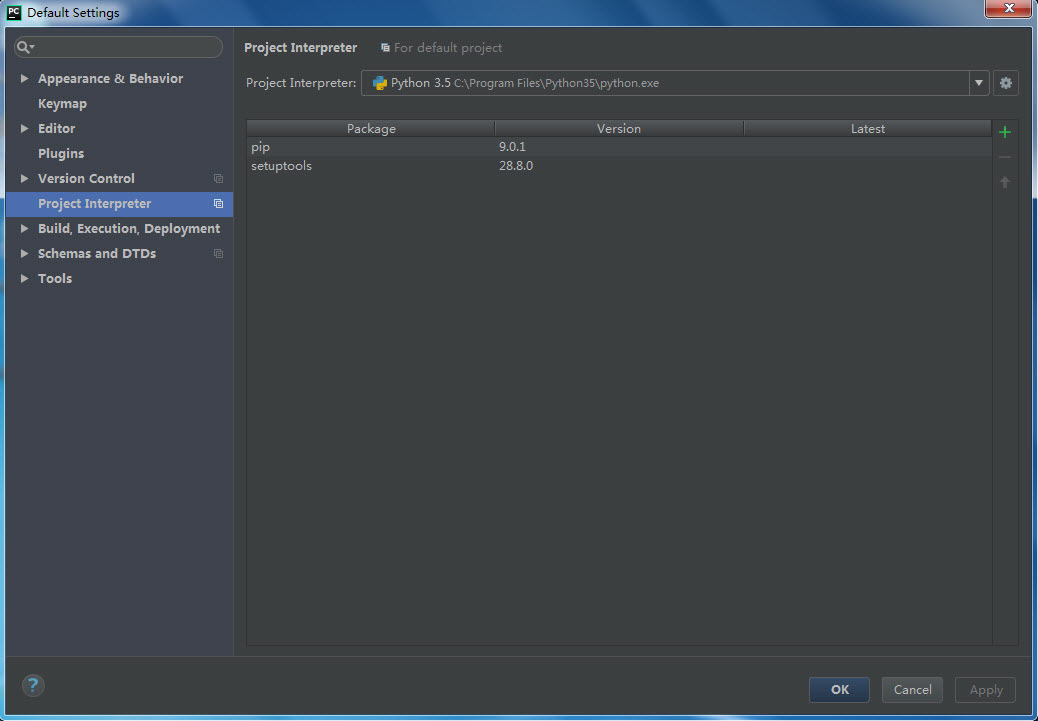
Task: Sort packages by the Version column header
Action: [618, 128]
